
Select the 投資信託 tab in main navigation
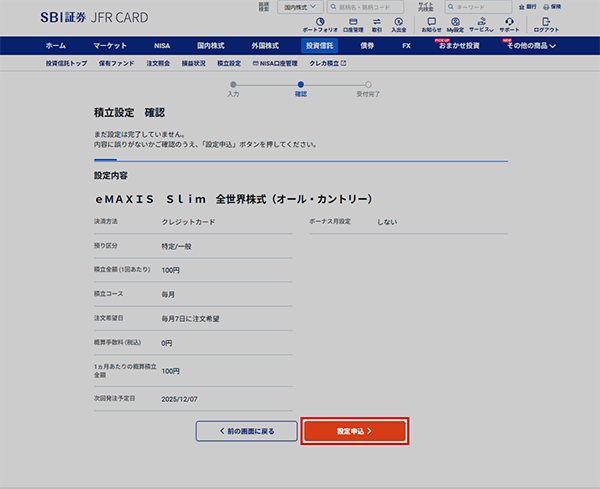coord(321,46)
